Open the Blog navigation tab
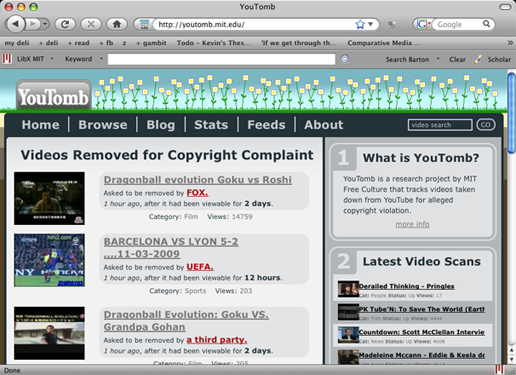516x375 pixels. coord(161,125)
